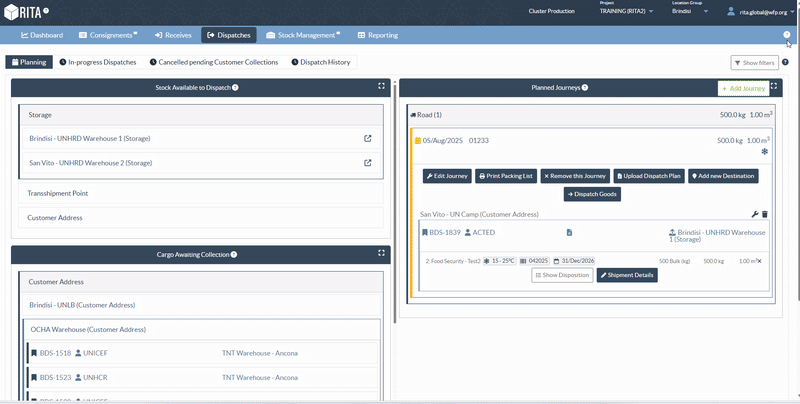Click the Dispatch Goods button
This screenshot has width=800, height=404.
point(593,194)
